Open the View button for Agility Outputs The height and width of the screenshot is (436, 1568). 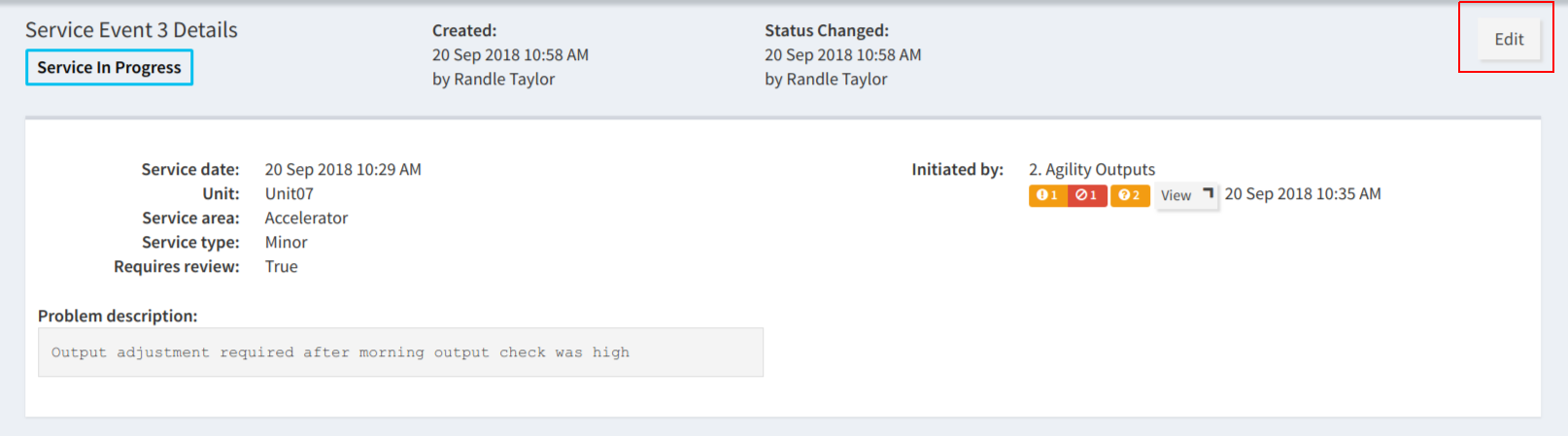pos(1186,195)
